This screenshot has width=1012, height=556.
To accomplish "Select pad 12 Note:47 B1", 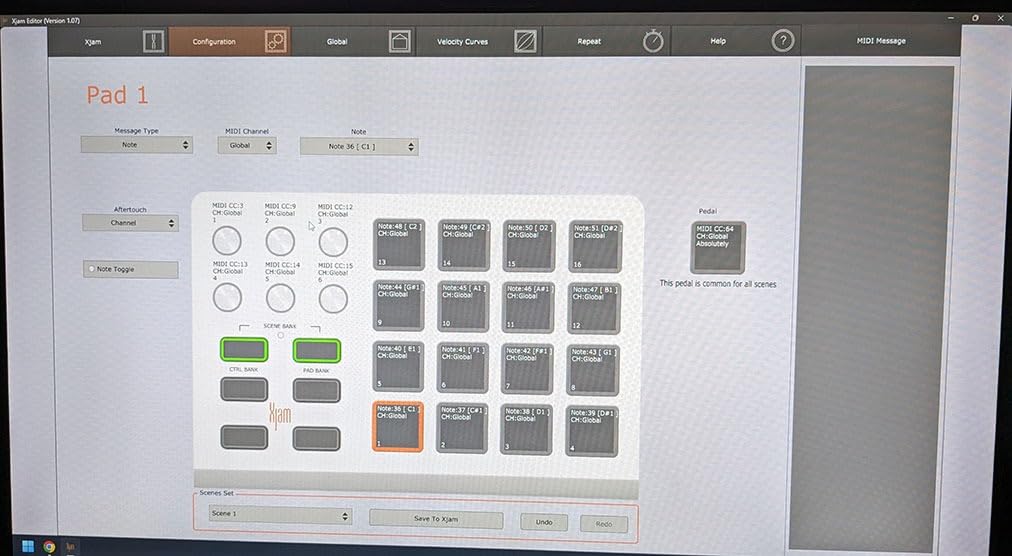I will pyautogui.click(x=594, y=309).
